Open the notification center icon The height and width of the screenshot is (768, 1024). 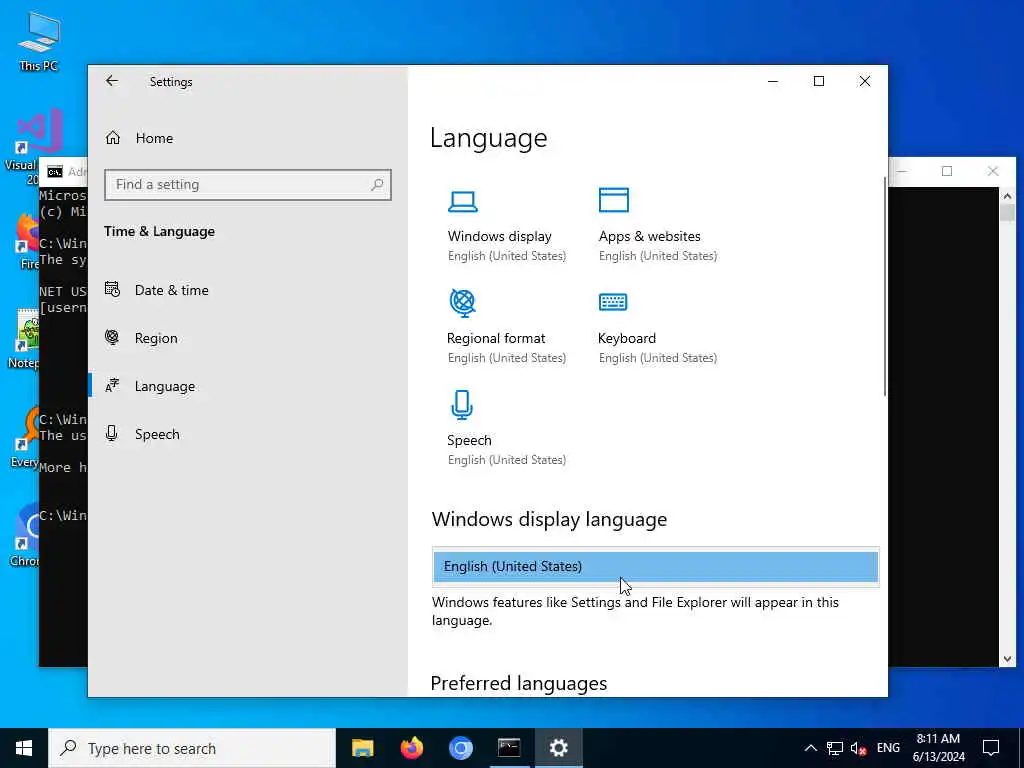pos(991,748)
